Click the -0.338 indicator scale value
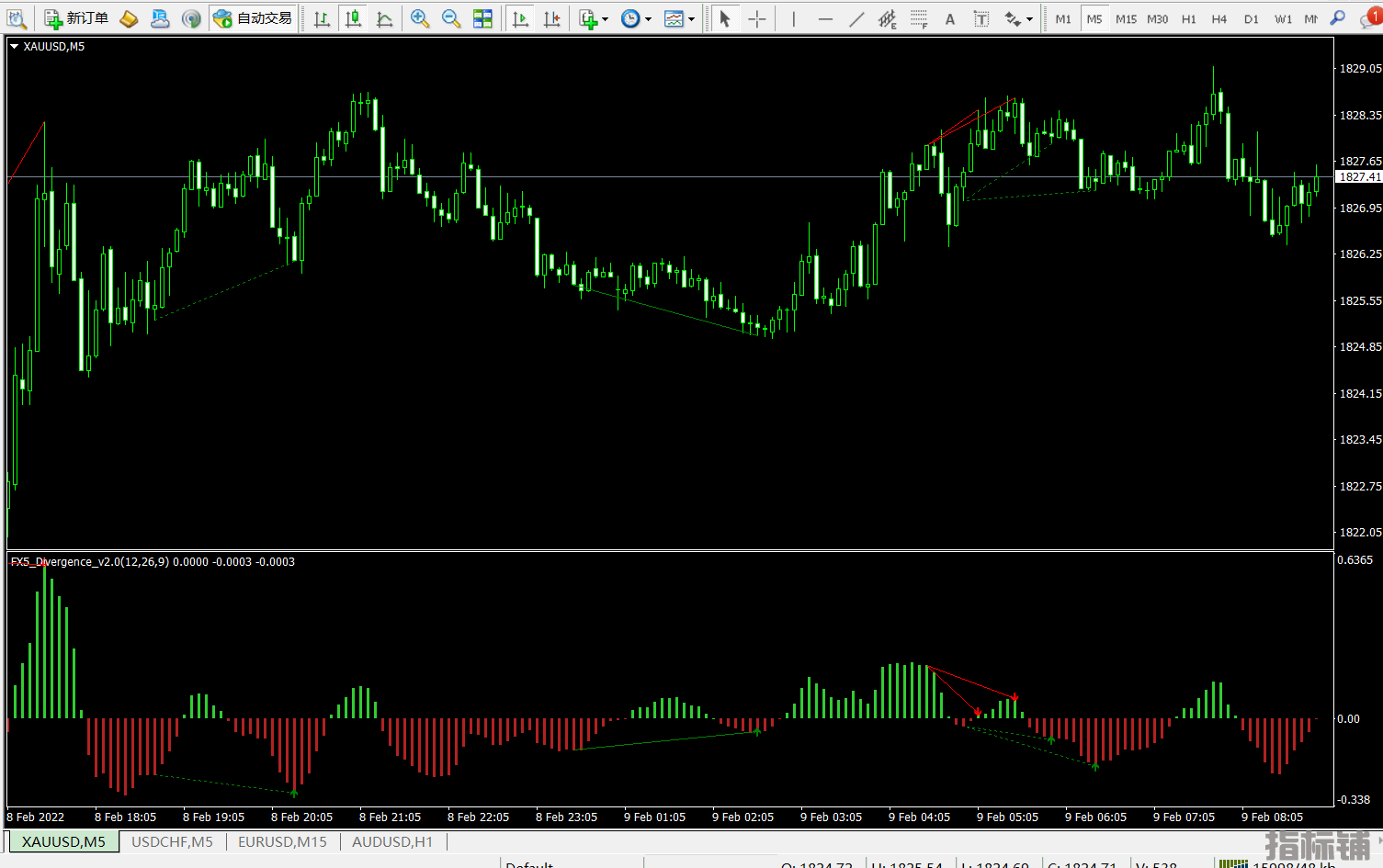The height and width of the screenshot is (868, 1383). 1353,799
